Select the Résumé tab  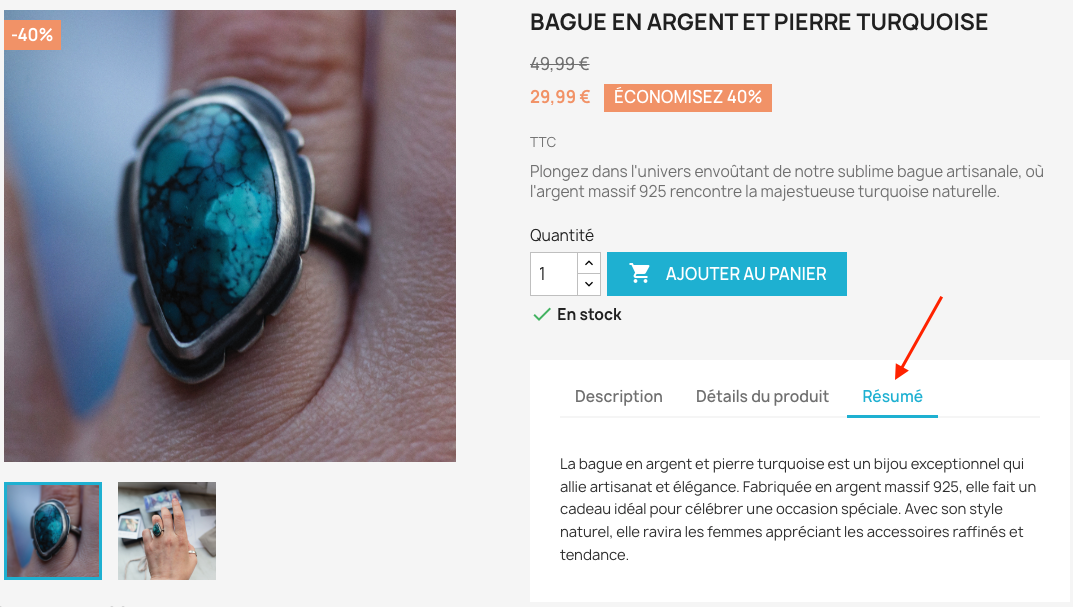click(x=892, y=396)
